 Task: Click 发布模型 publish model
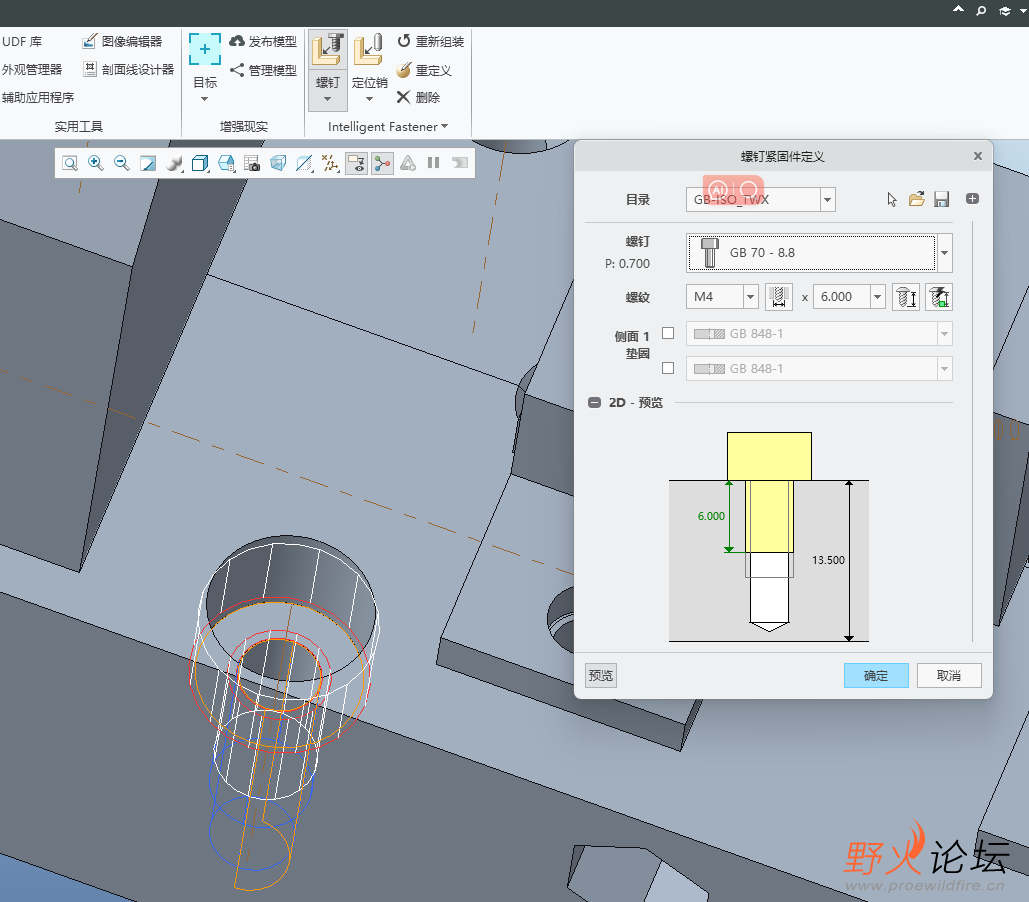[x=263, y=41]
